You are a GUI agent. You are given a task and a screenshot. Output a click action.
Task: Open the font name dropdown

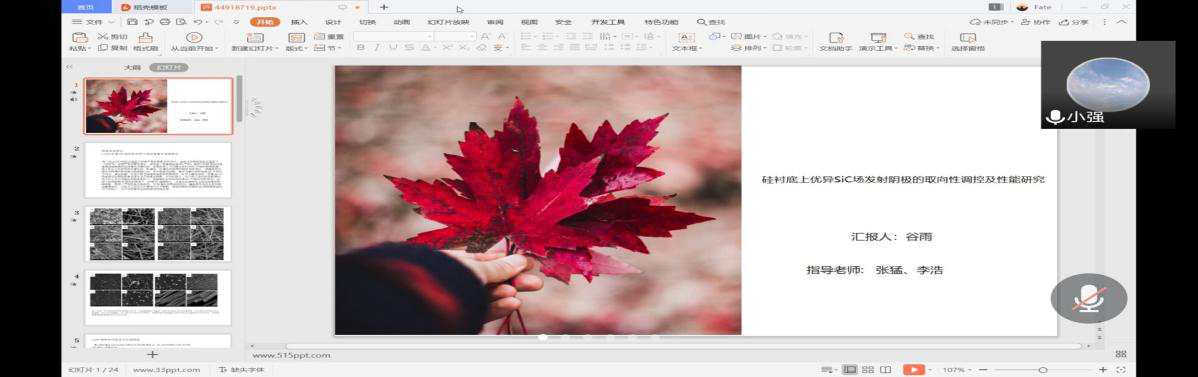pos(393,36)
